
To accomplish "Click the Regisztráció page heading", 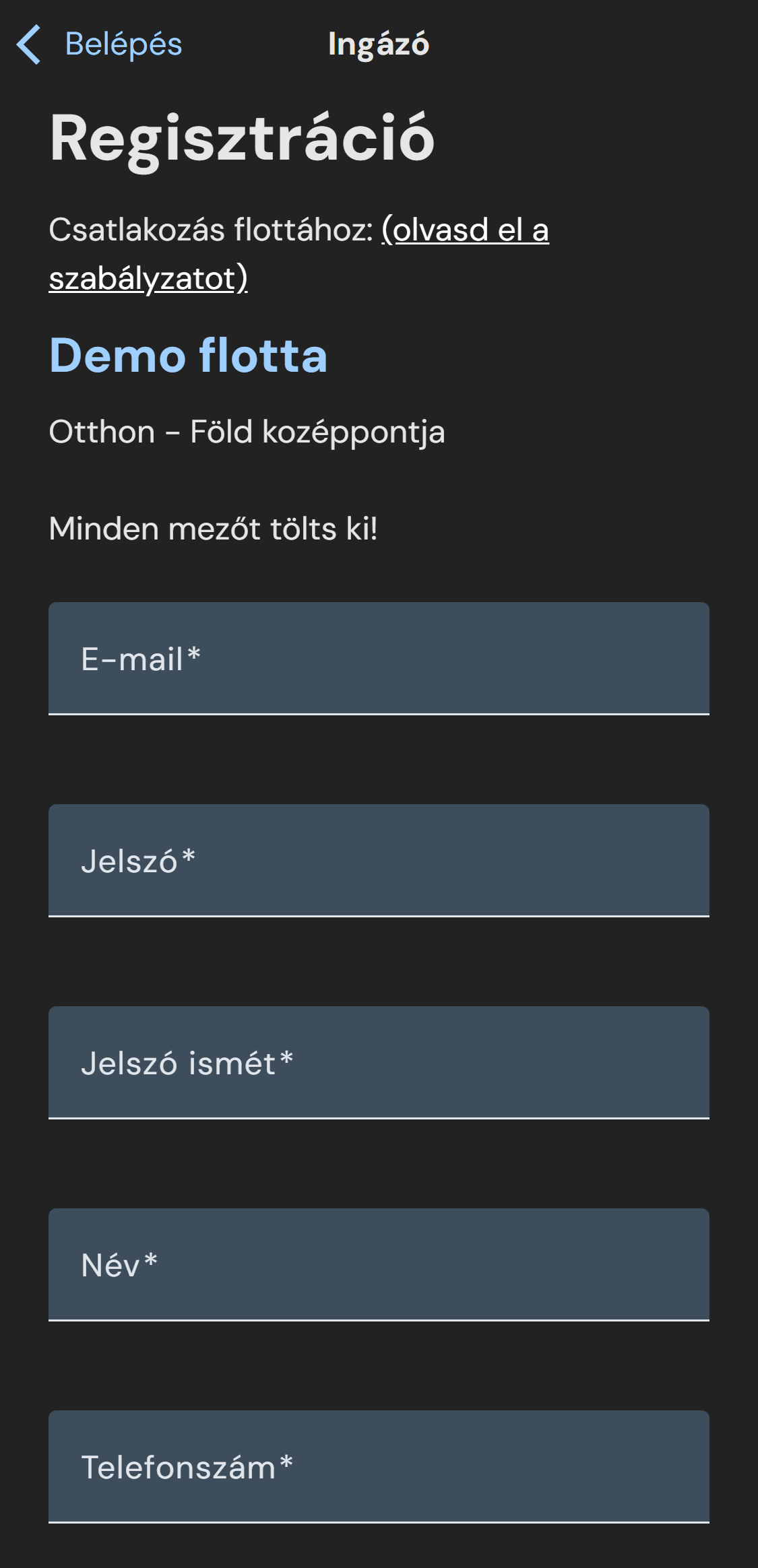I will pyautogui.click(x=242, y=138).
